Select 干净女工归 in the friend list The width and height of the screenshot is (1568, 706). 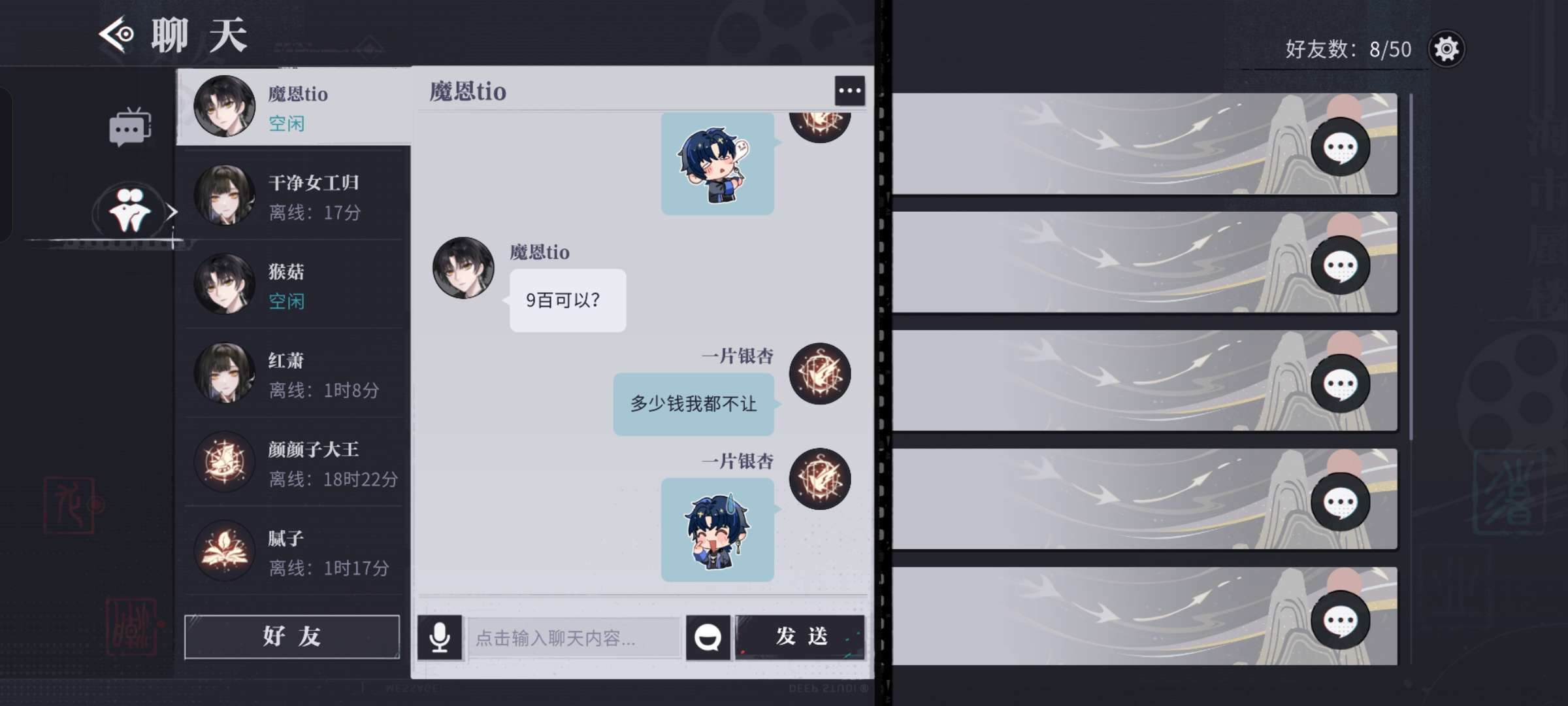(293, 195)
